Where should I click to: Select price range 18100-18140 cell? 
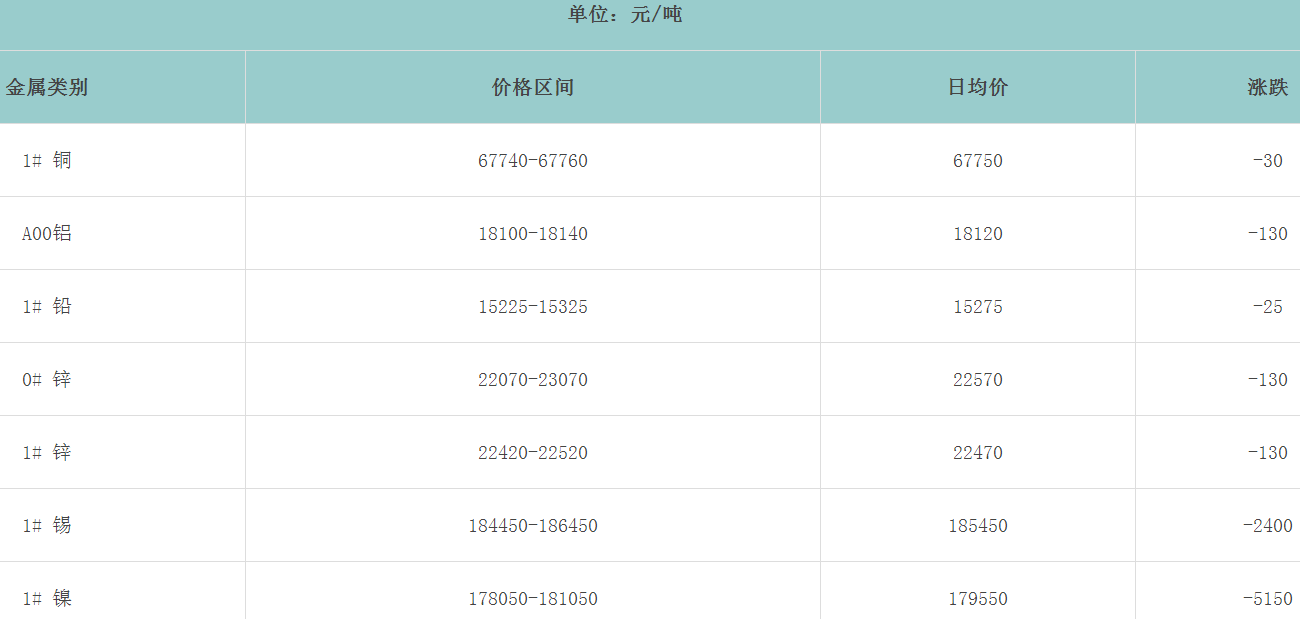[532, 234]
